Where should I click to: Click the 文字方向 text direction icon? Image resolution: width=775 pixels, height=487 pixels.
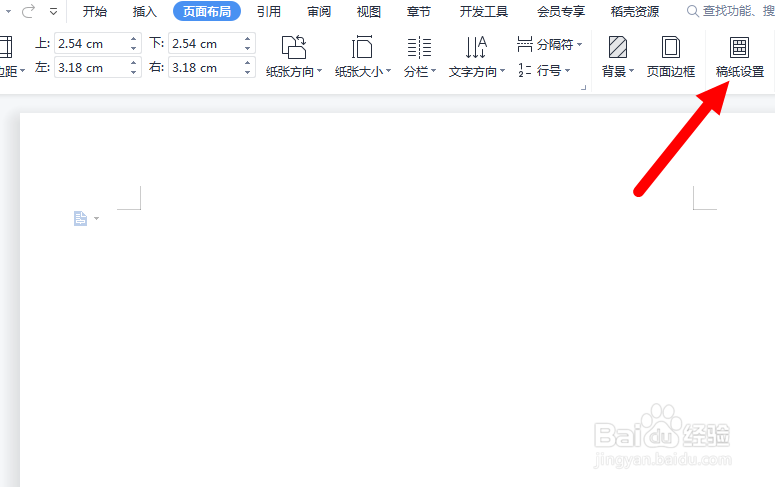coord(476,48)
